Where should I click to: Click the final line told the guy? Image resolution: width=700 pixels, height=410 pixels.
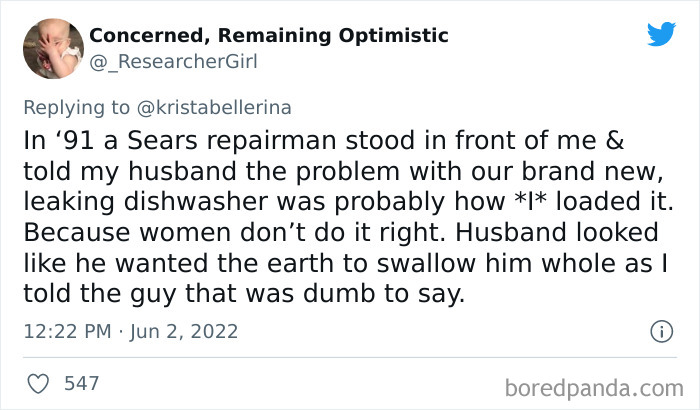pos(244,293)
